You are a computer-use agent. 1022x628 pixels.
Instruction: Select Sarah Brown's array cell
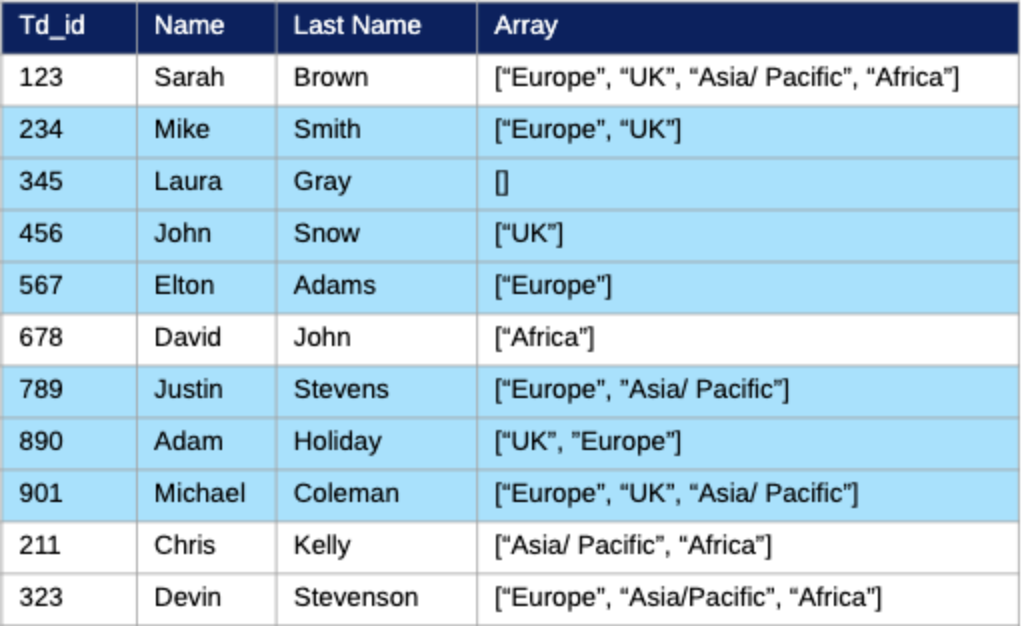click(727, 78)
